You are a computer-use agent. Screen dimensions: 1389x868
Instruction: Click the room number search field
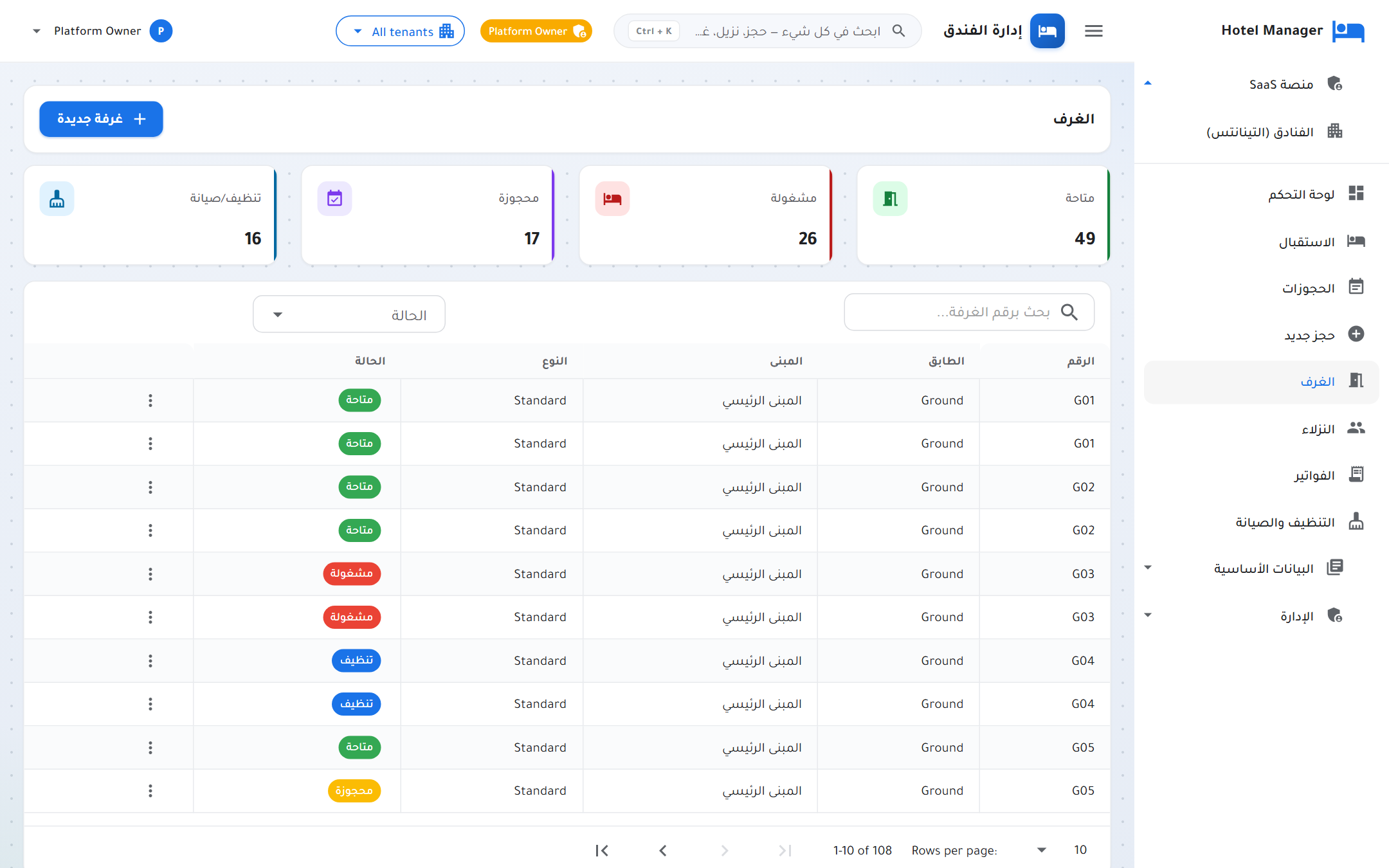969,312
